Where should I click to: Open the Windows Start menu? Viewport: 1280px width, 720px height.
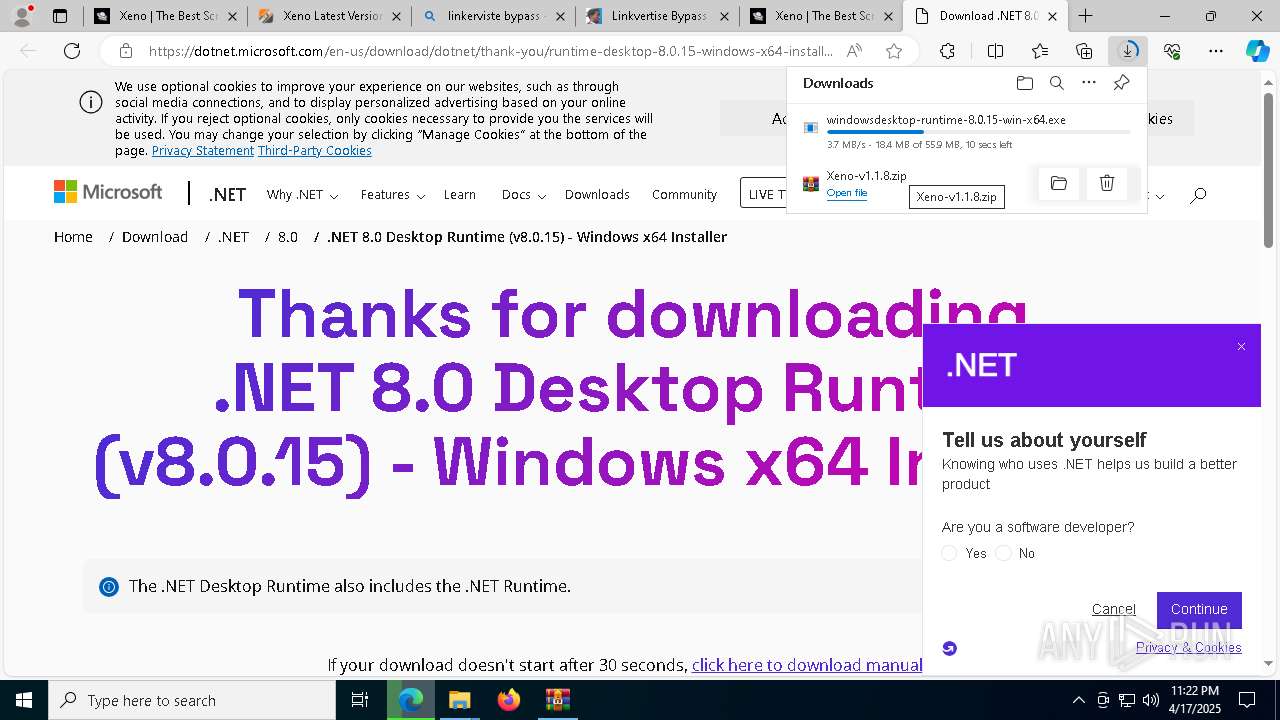tap(23, 700)
